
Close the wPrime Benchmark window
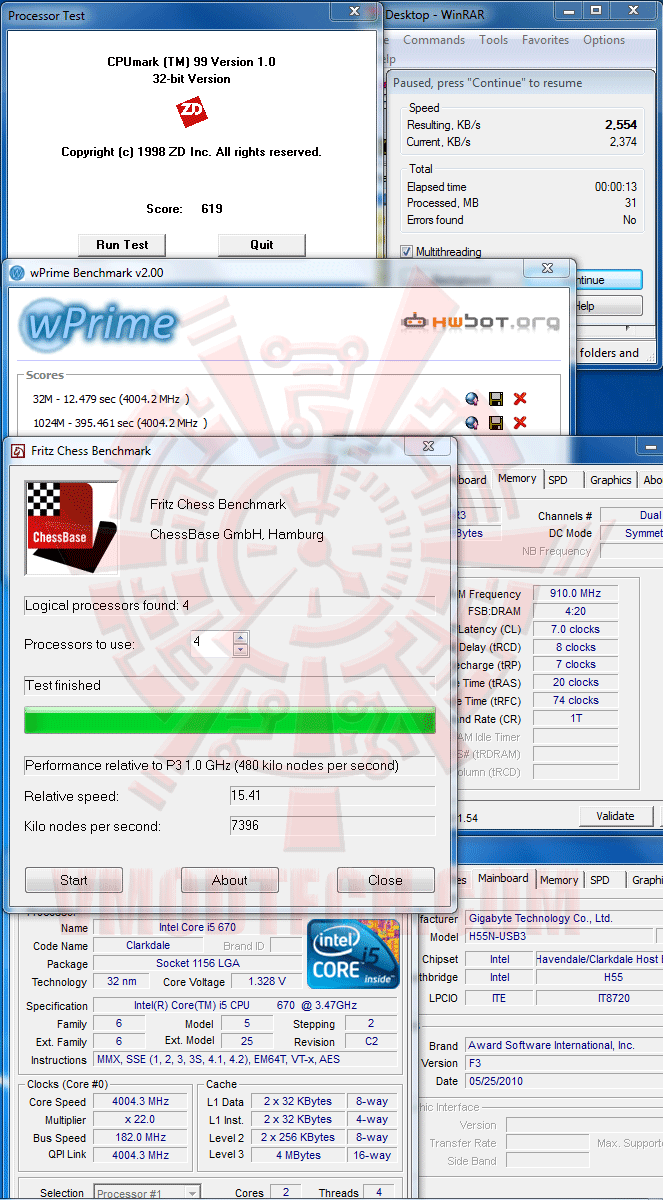(547, 268)
